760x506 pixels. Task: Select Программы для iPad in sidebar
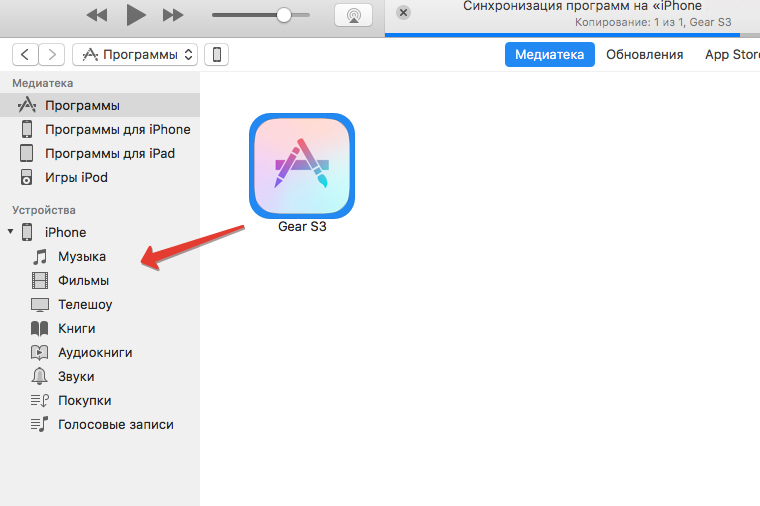point(100,153)
